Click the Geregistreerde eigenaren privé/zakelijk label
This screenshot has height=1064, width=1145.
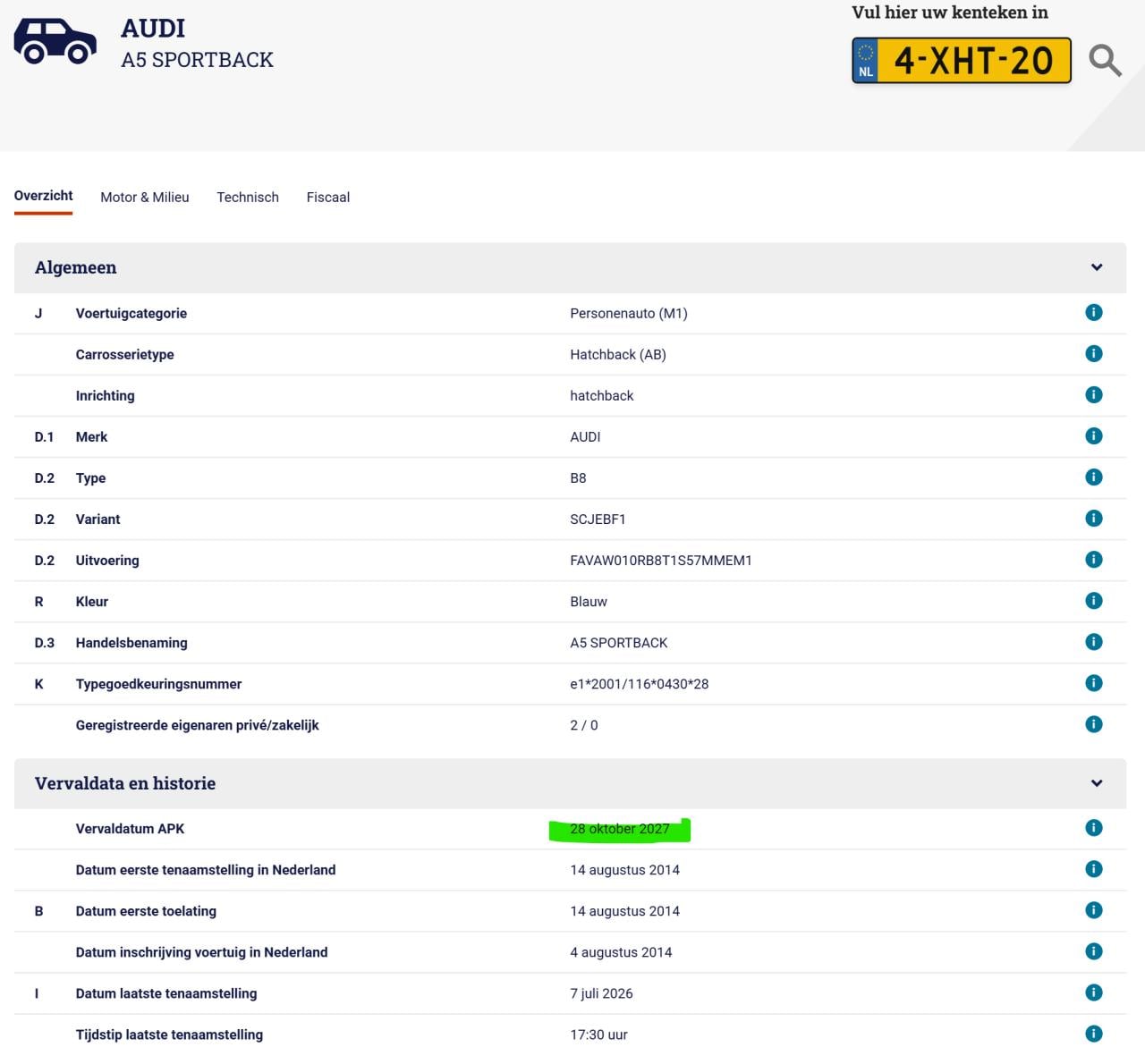pos(198,725)
